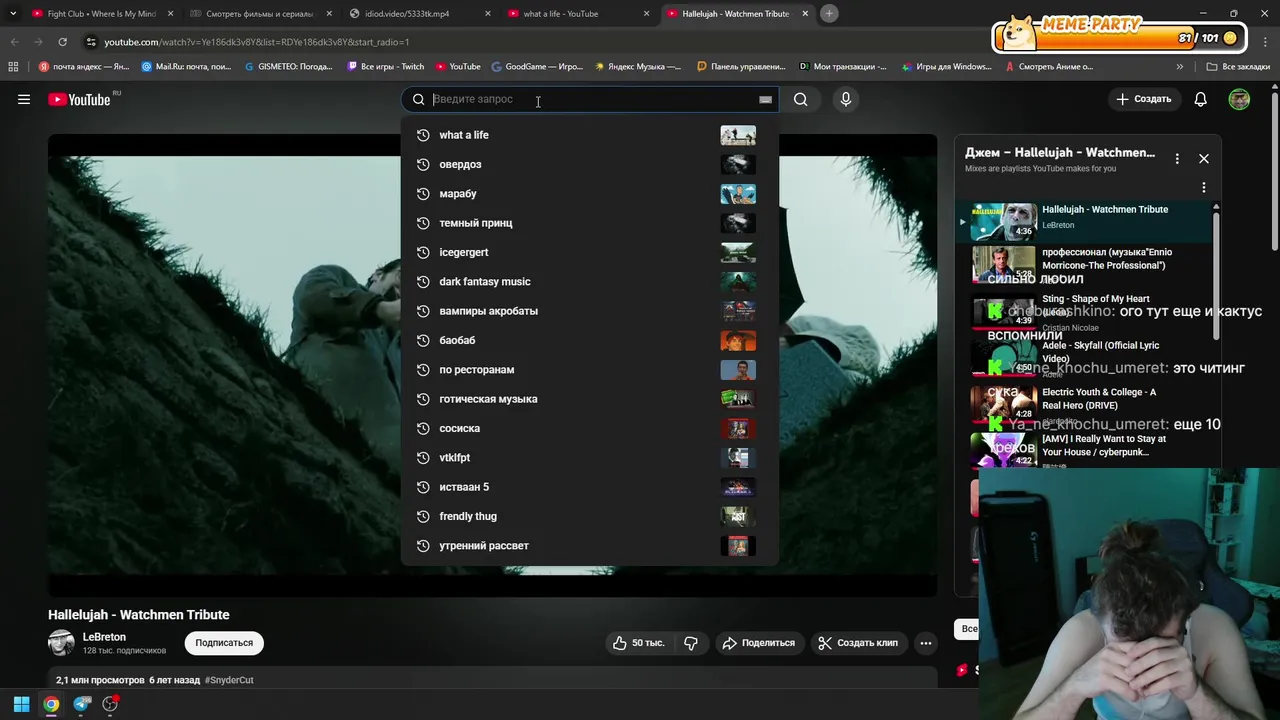Click the dislike thumbs-down button
This screenshot has height=720, width=1280.
(691, 643)
